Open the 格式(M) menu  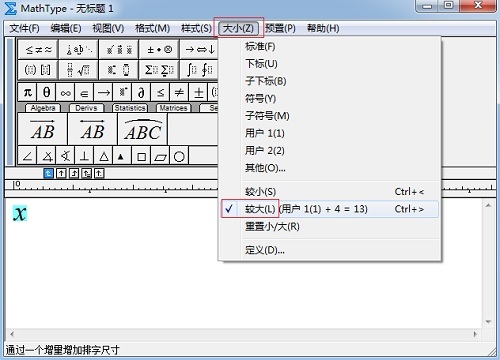click(152, 28)
